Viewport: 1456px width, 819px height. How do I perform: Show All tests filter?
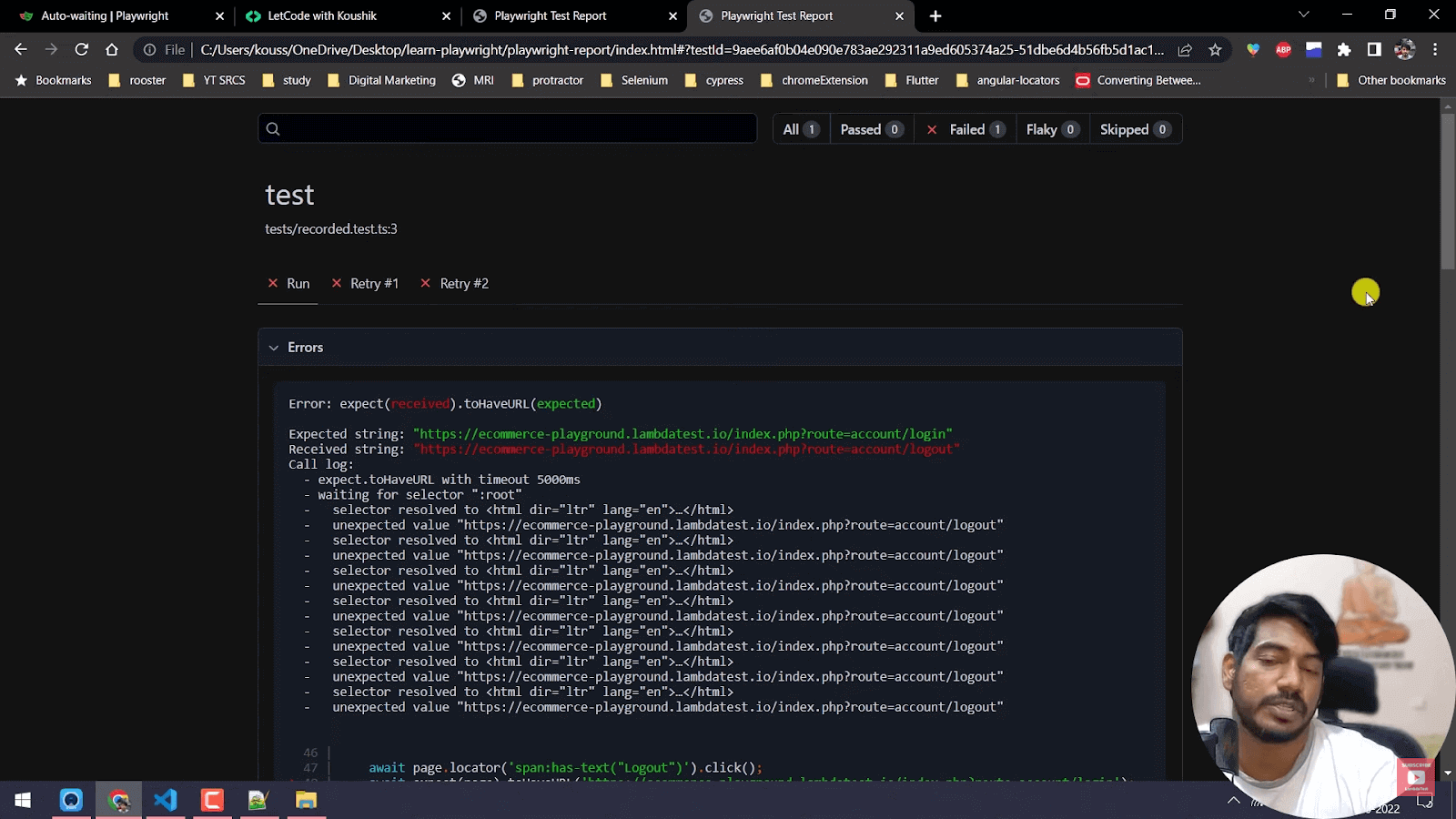[800, 129]
